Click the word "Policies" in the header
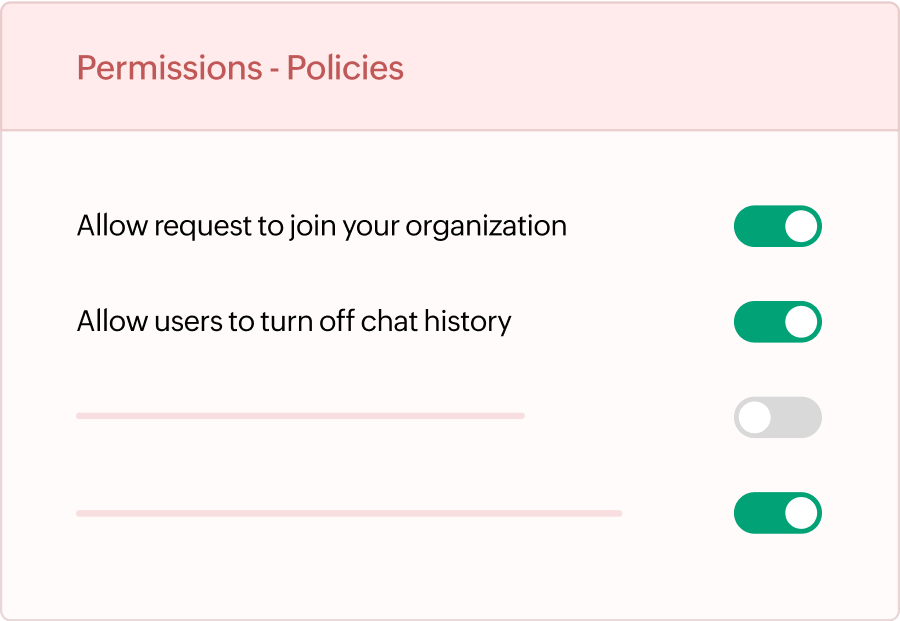 point(345,68)
